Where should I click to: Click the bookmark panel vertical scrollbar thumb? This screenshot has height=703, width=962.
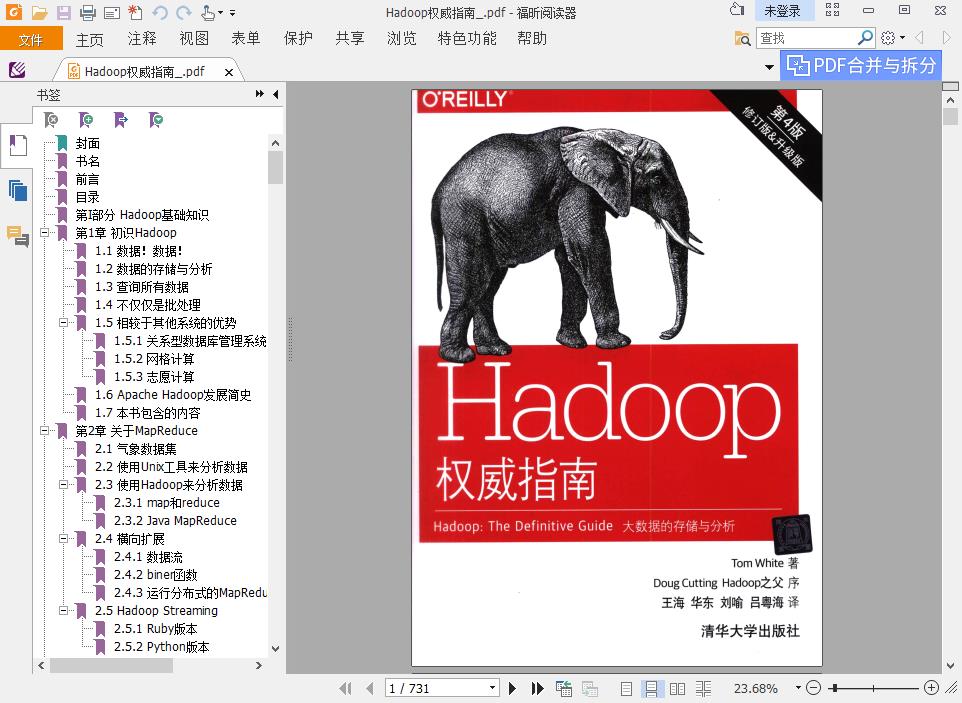click(x=275, y=167)
